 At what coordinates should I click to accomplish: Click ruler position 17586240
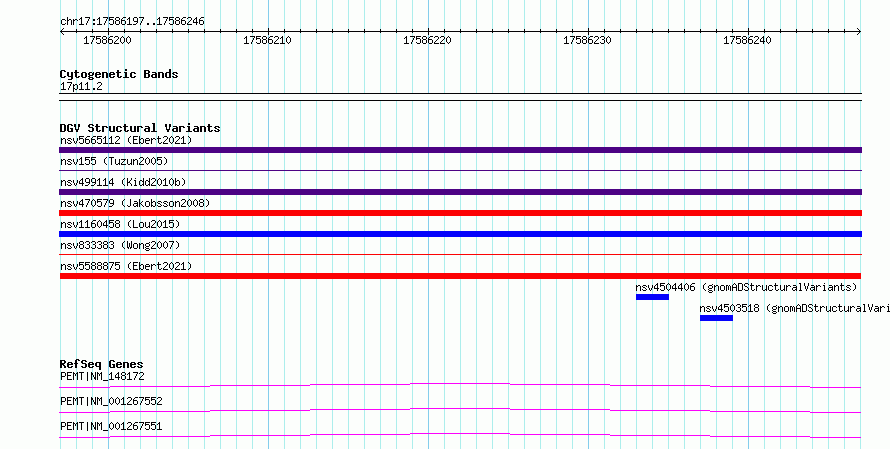[x=748, y=40]
